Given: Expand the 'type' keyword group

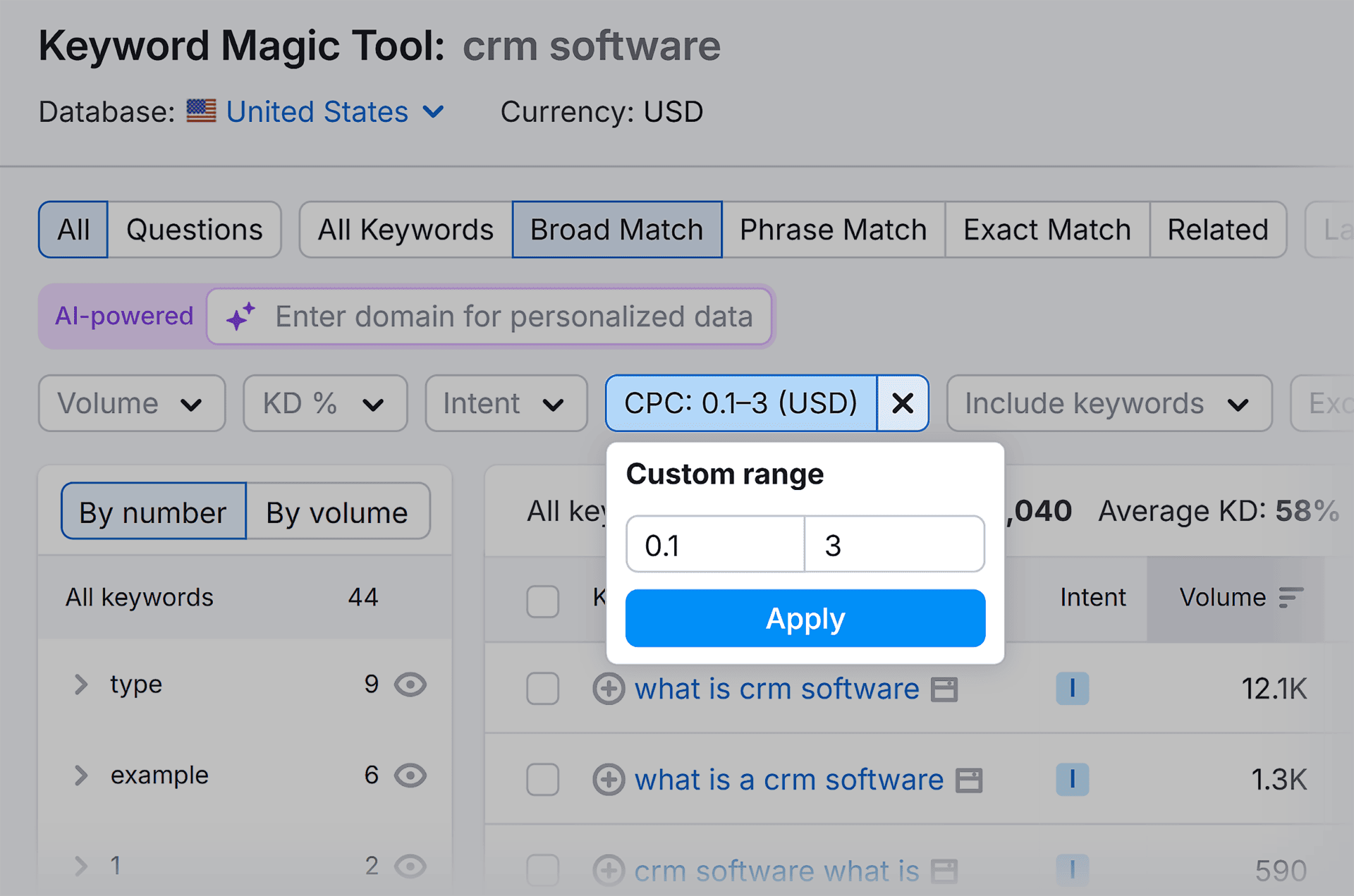Looking at the screenshot, I should [x=81, y=685].
